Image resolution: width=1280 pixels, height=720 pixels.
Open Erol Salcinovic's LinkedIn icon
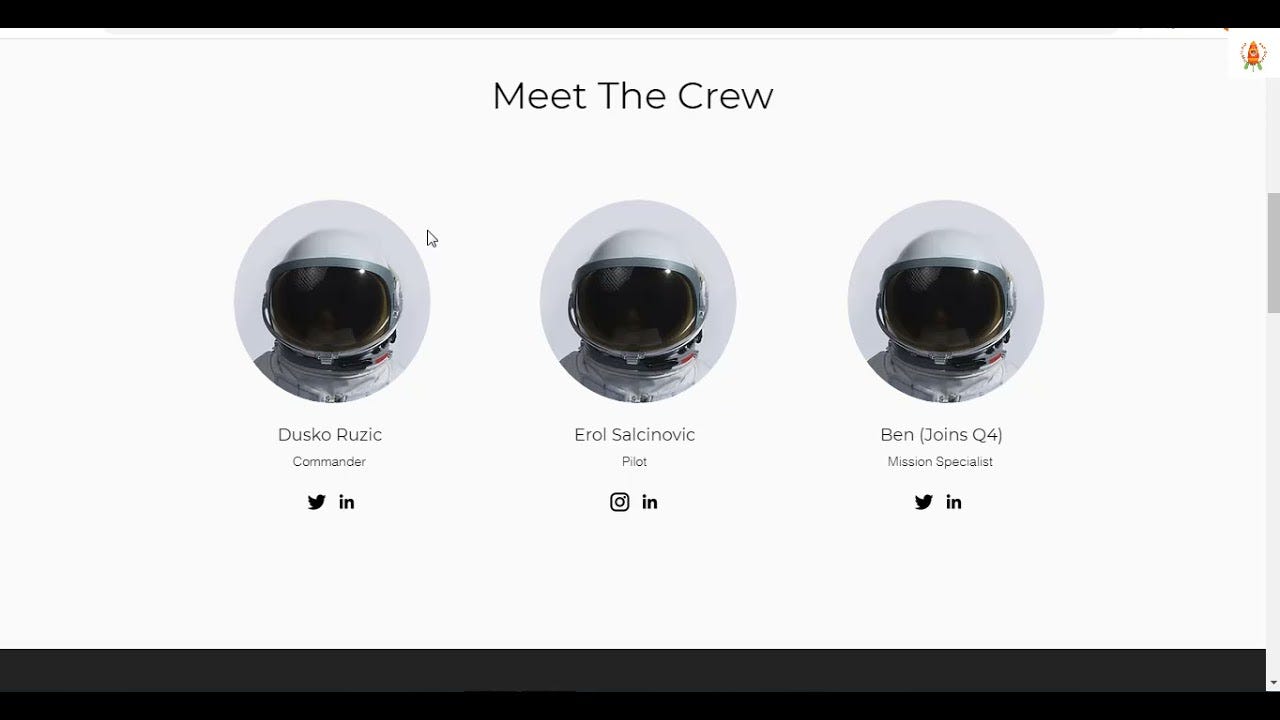tap(650, 502)
